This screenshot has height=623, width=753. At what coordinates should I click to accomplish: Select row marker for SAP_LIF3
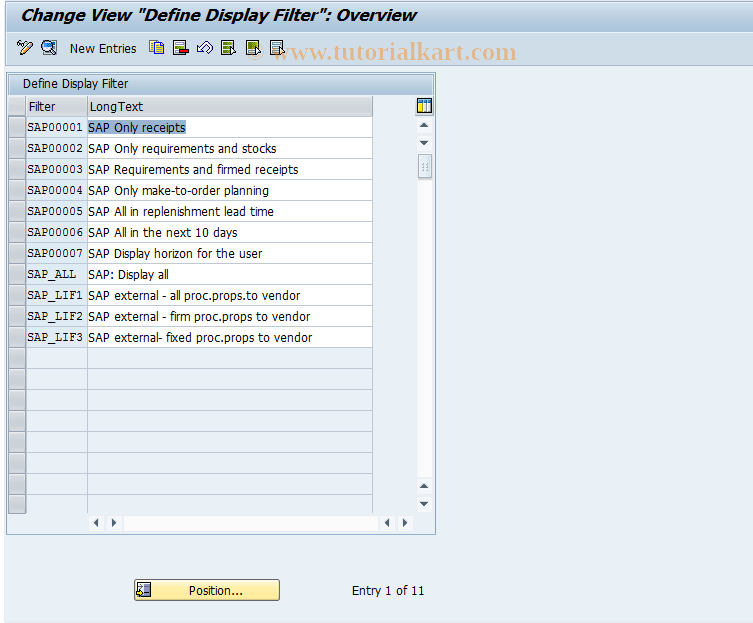click(x=17, y=338)
